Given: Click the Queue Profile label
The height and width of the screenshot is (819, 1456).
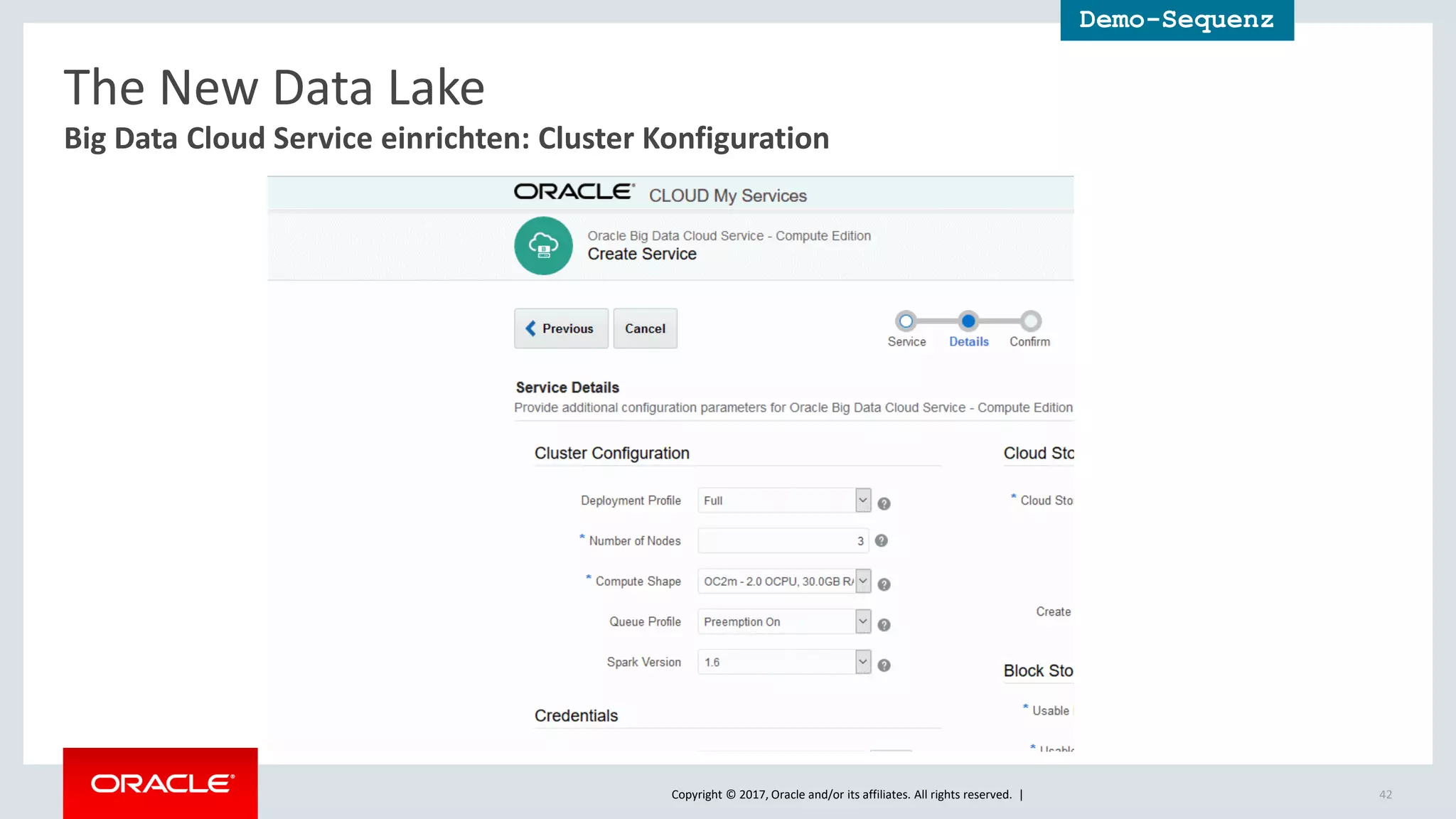Looking at the screenshot, I should coord(645,622).
